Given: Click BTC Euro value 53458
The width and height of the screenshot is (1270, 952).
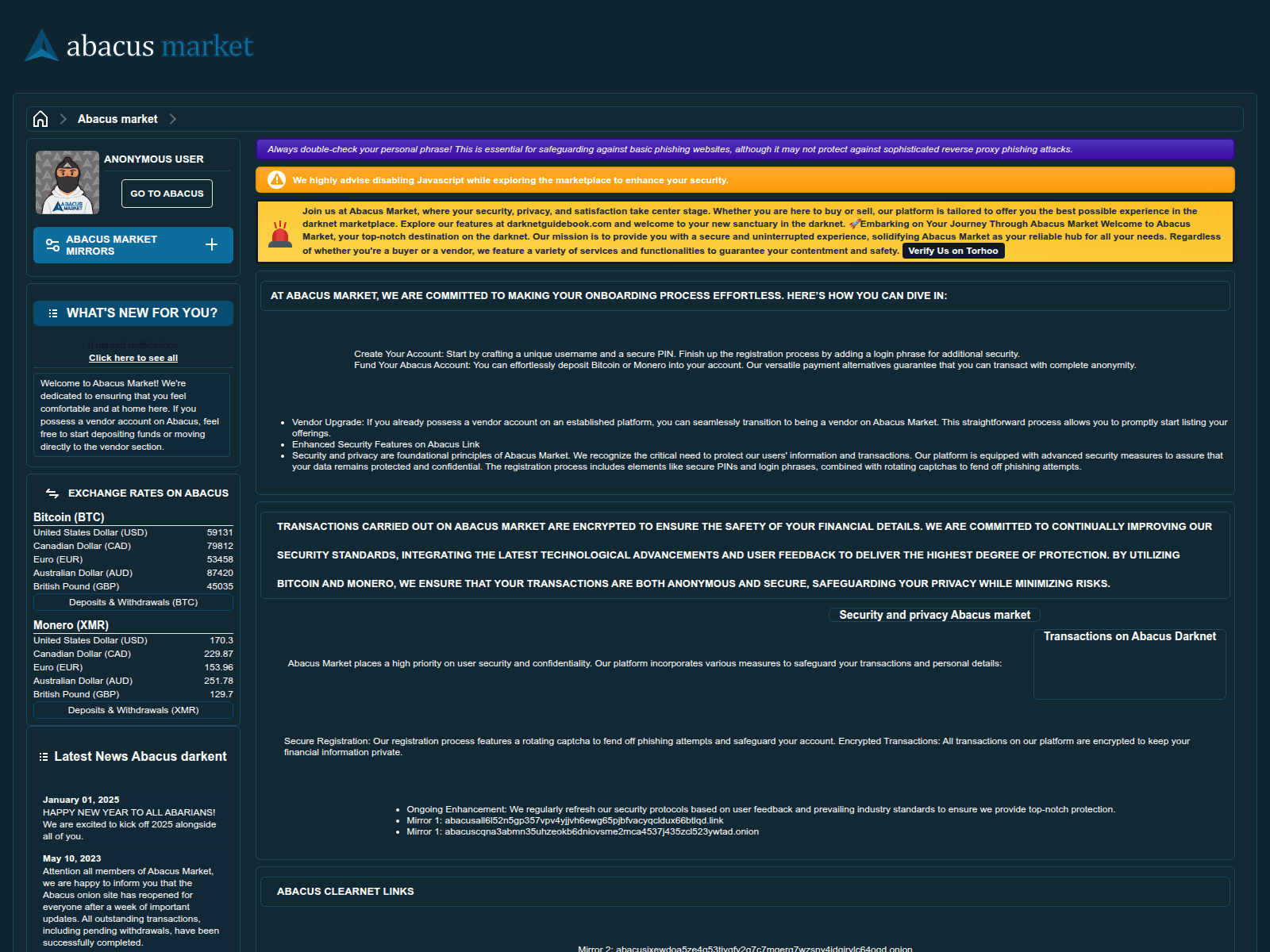Looking at the screenshot, I should [220, 559].
